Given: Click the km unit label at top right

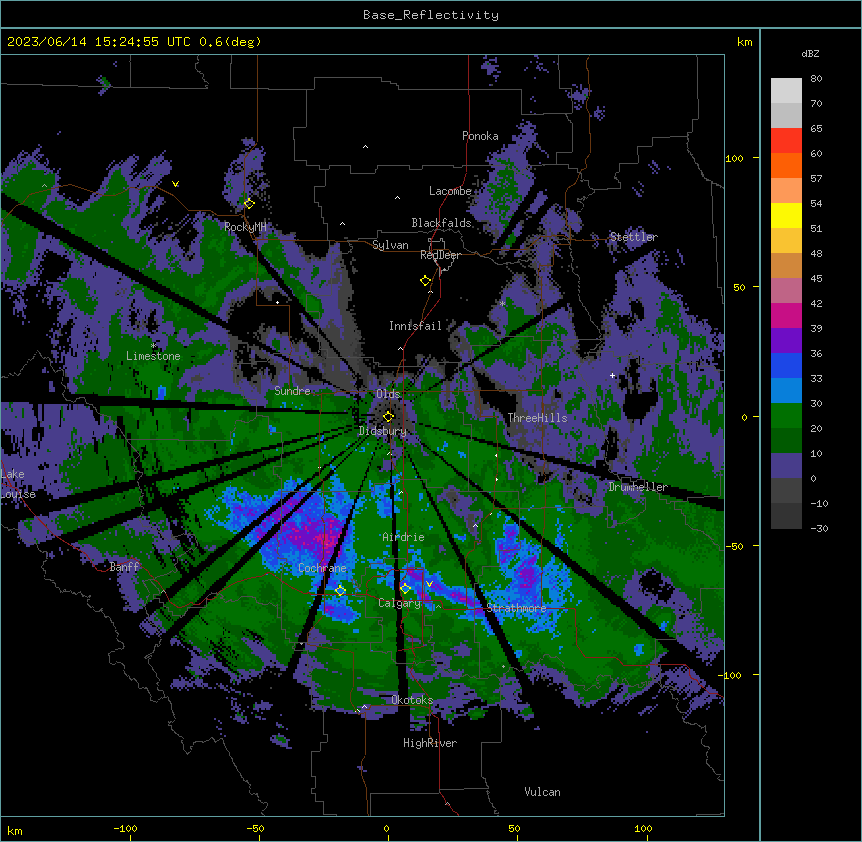Looking at the screenshot, I should click(745, 42).
